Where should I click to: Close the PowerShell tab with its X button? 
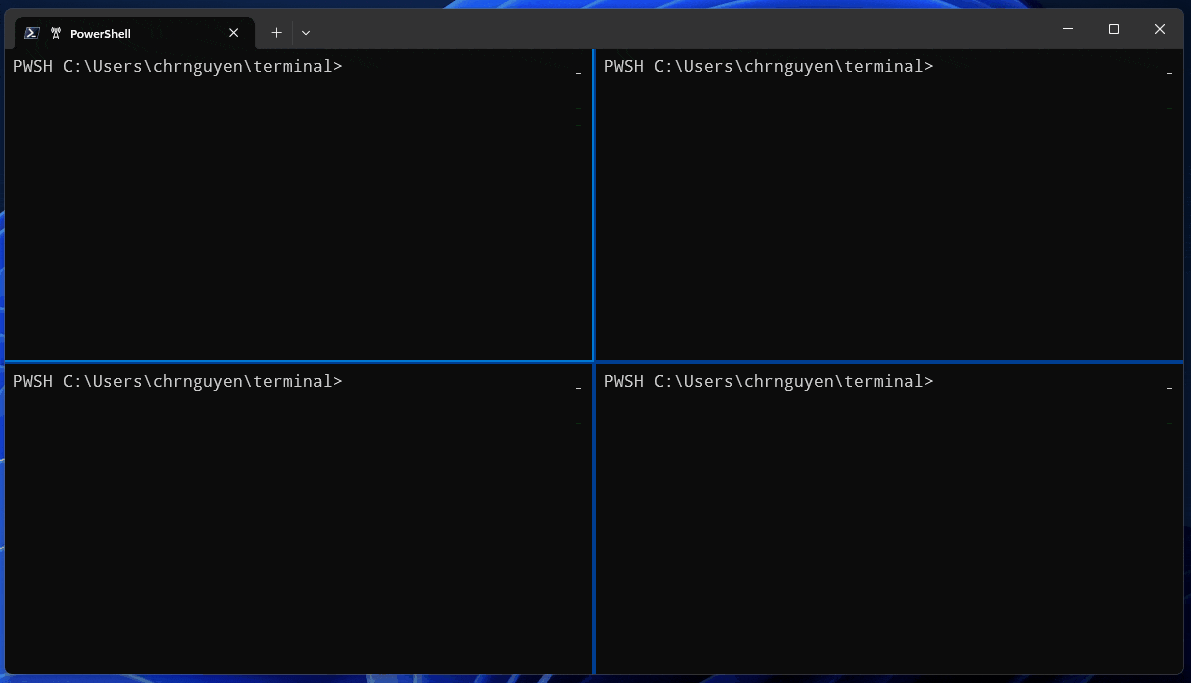click(x=233, y=32)
